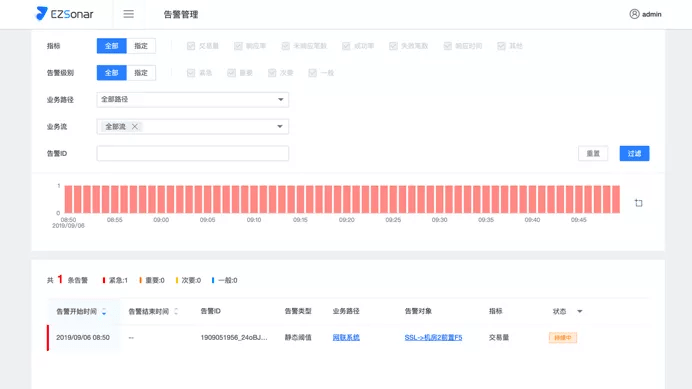Expand the 业务路径 全部路径 dropdown
Image resolution: width=692 pixels, height=389 pixels.
click(x=192, y=100)
